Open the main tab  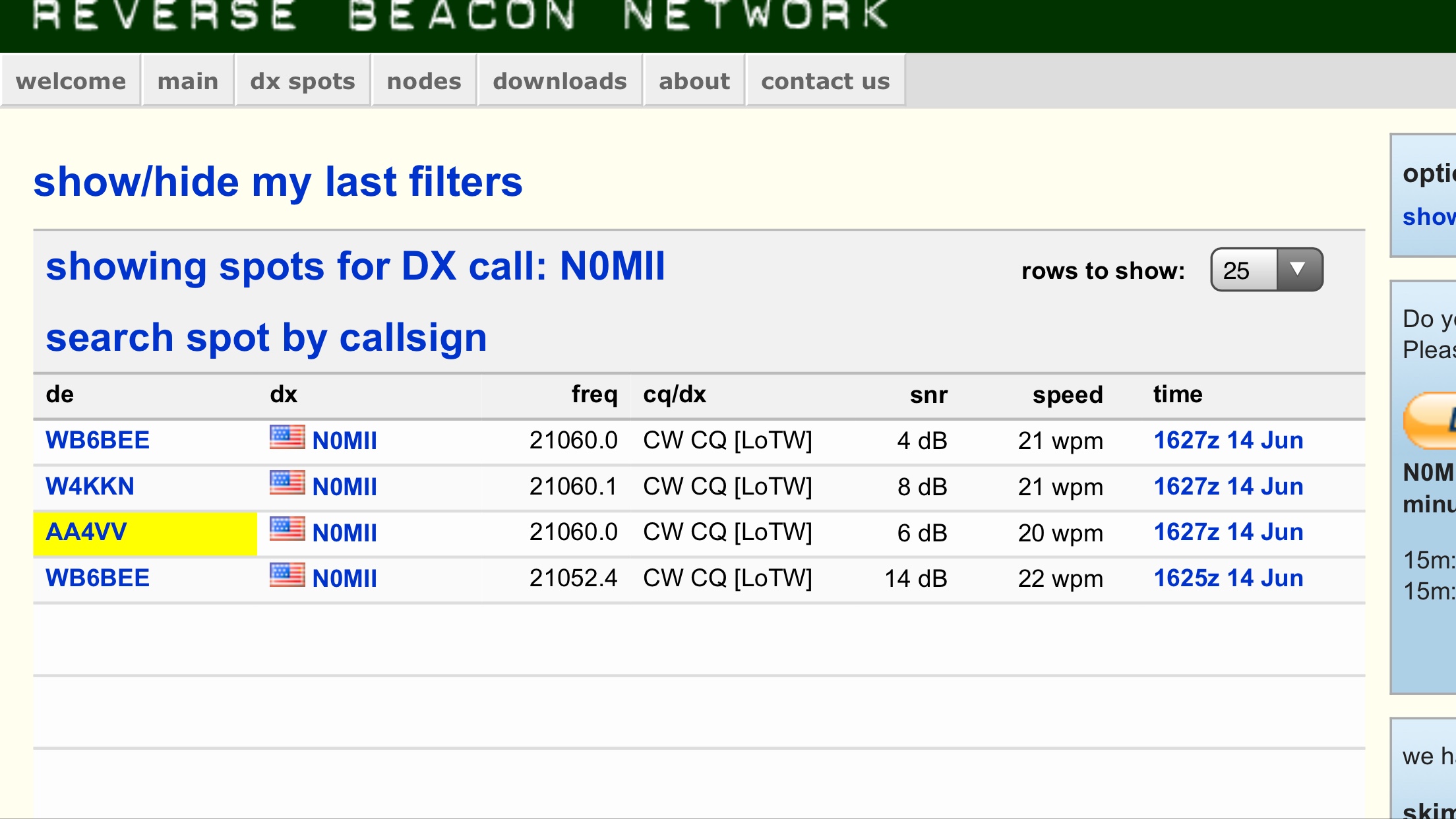pos(188,80)
